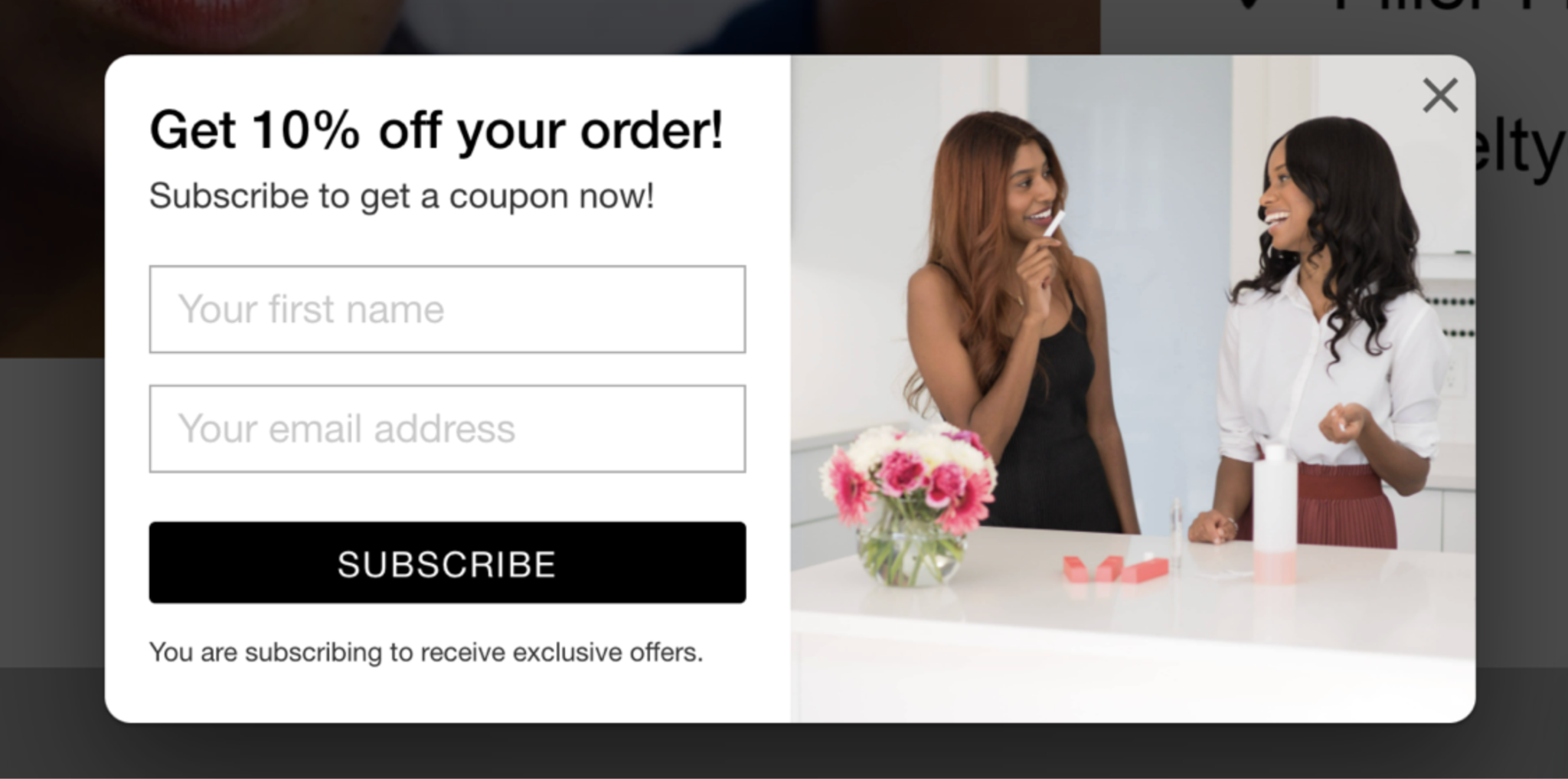Dismiss popup via dimmed overlay below it
This screenshot has height=779, width=1568.
pos(784,751)
